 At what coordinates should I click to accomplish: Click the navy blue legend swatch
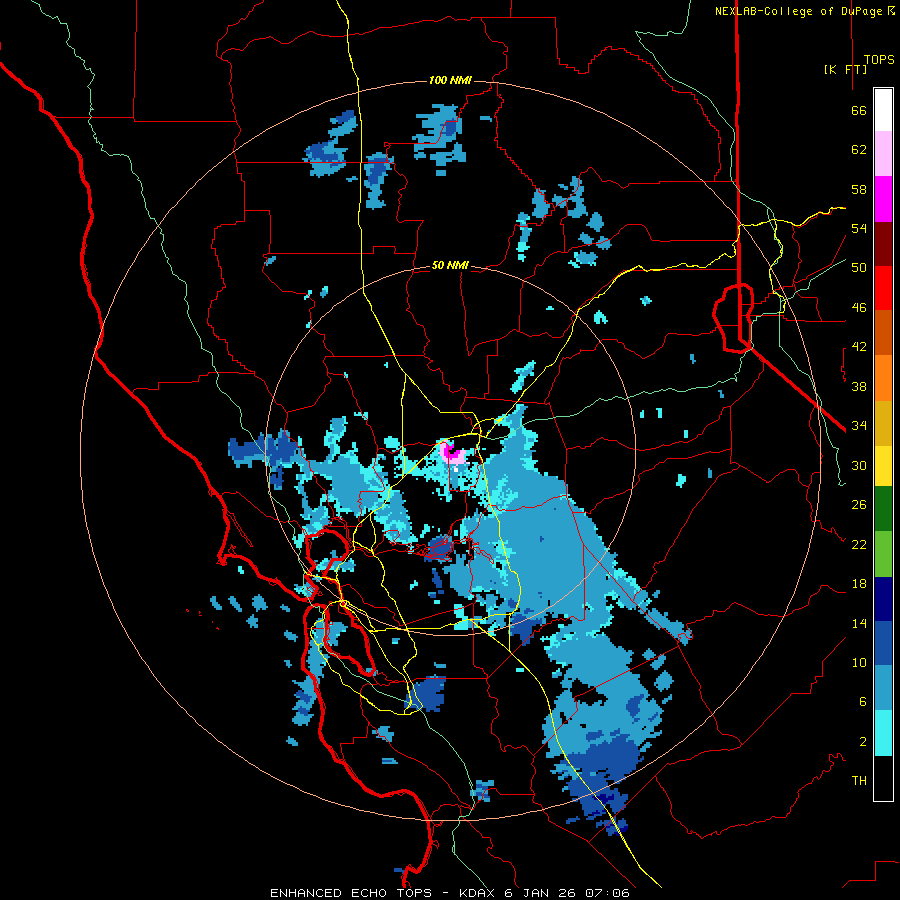click(x=883, y=599)
